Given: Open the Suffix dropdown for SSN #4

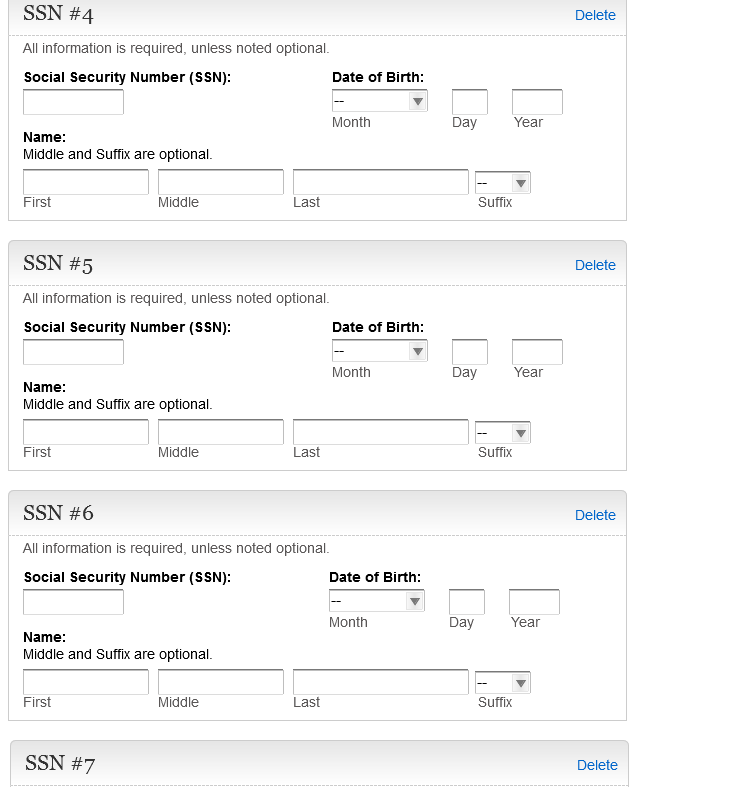Looking at the screenshot, I should pyautogui.click(x=503, y=183).
